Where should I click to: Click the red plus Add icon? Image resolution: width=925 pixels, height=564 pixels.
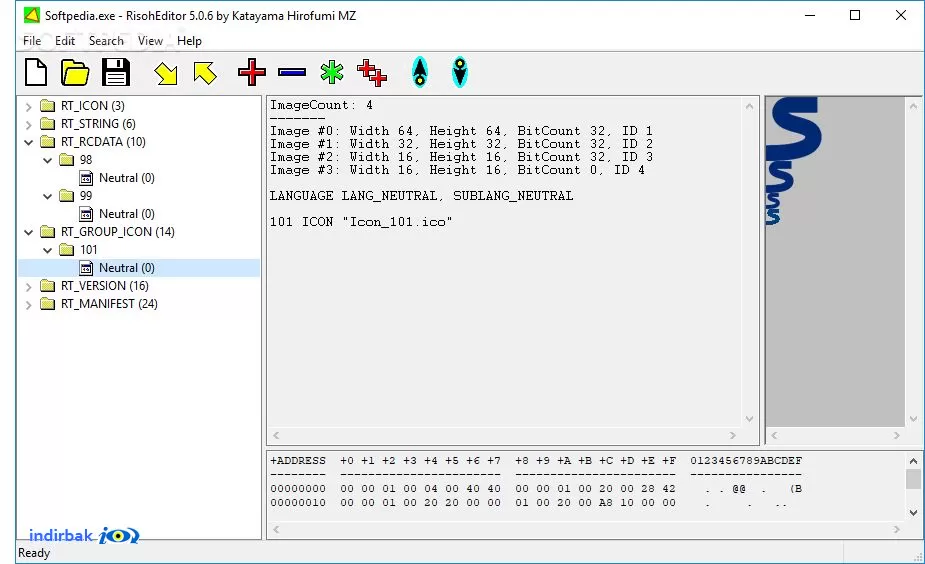252,73
